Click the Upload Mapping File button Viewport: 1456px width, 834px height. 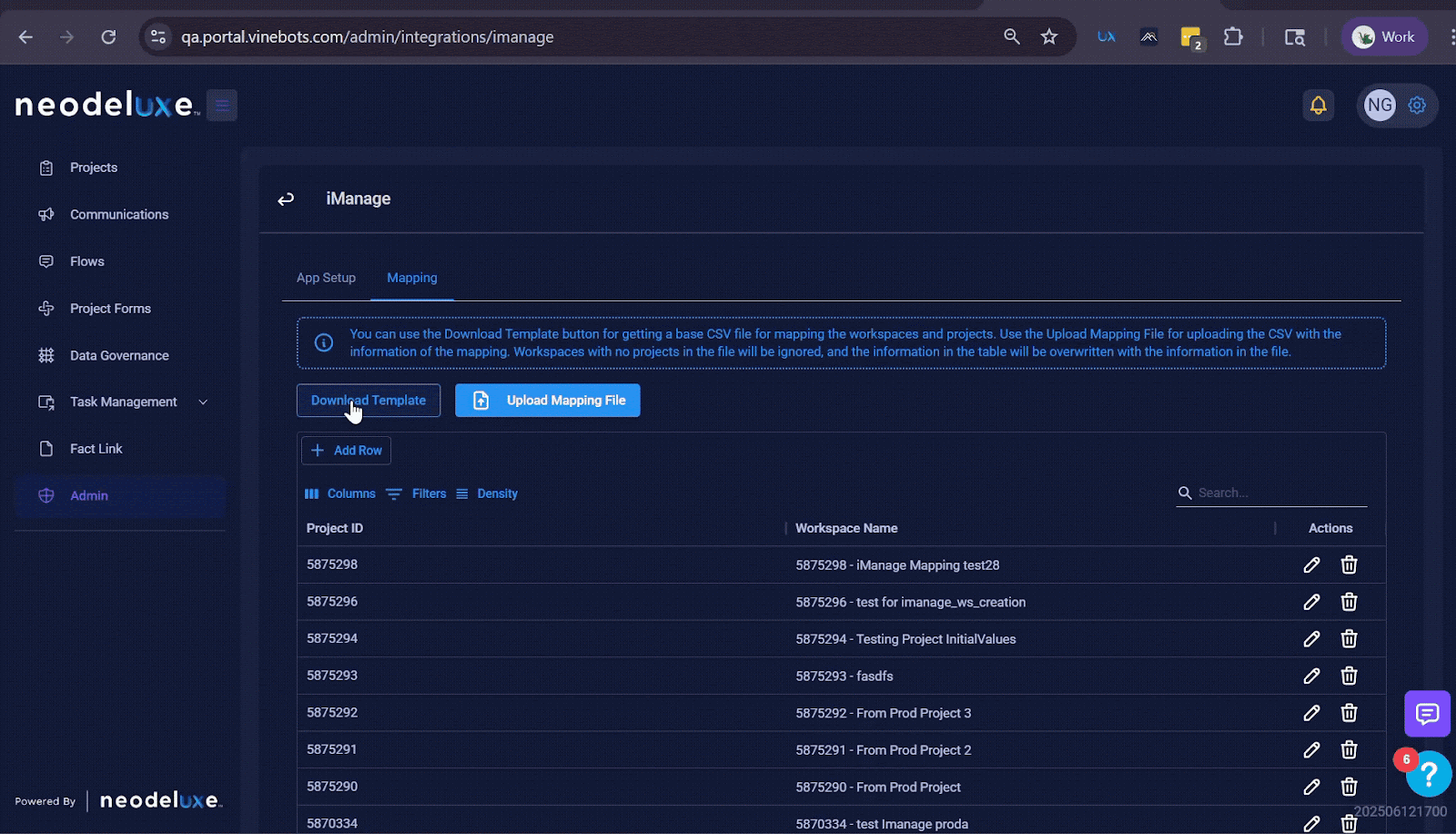tap(548, 401)
